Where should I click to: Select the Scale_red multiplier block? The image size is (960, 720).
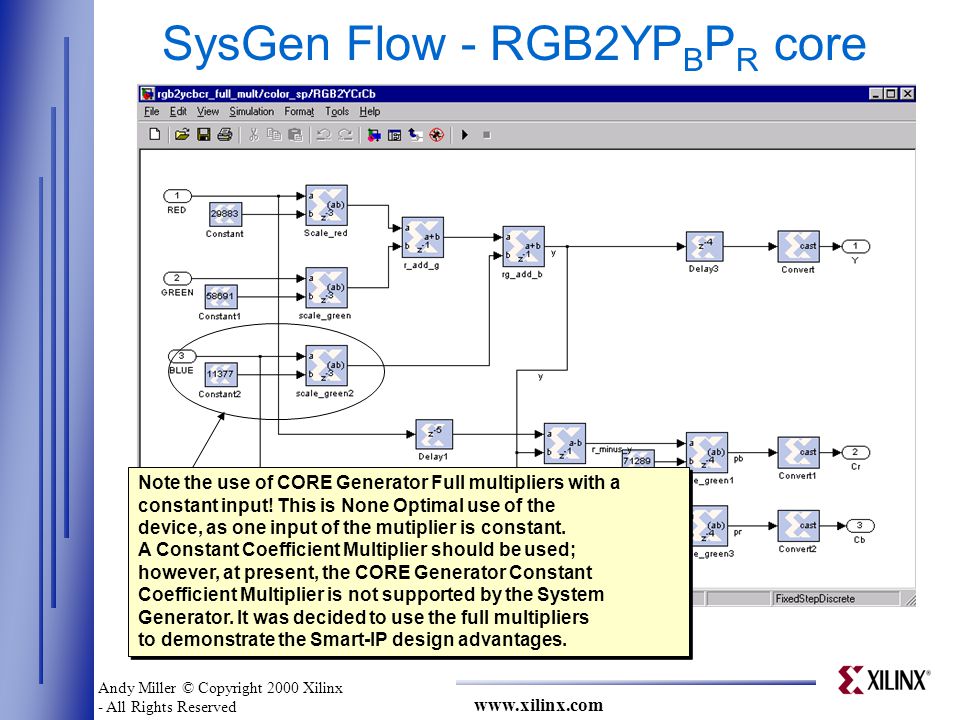click(x=326, y=206)
